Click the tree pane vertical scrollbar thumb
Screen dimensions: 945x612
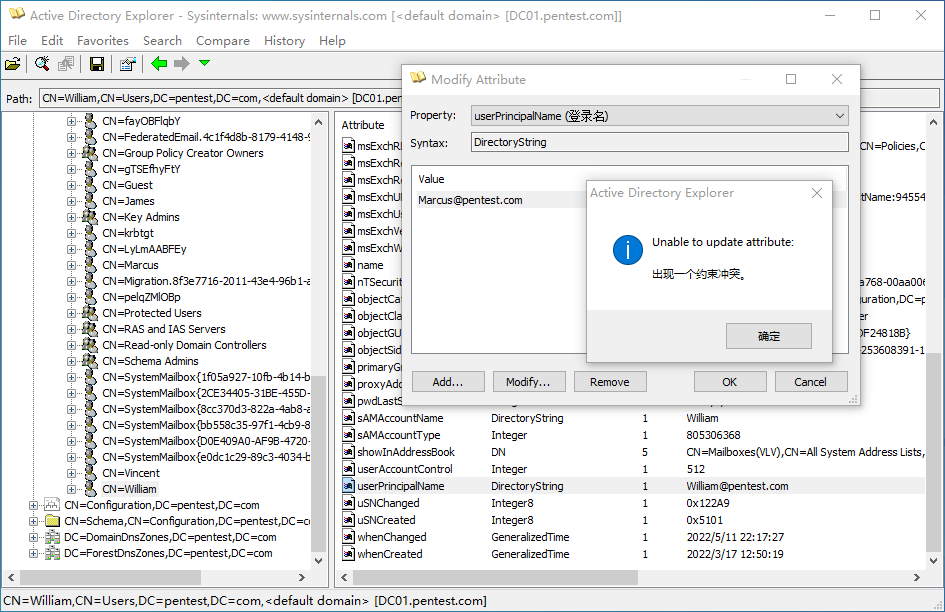(318, 463)
